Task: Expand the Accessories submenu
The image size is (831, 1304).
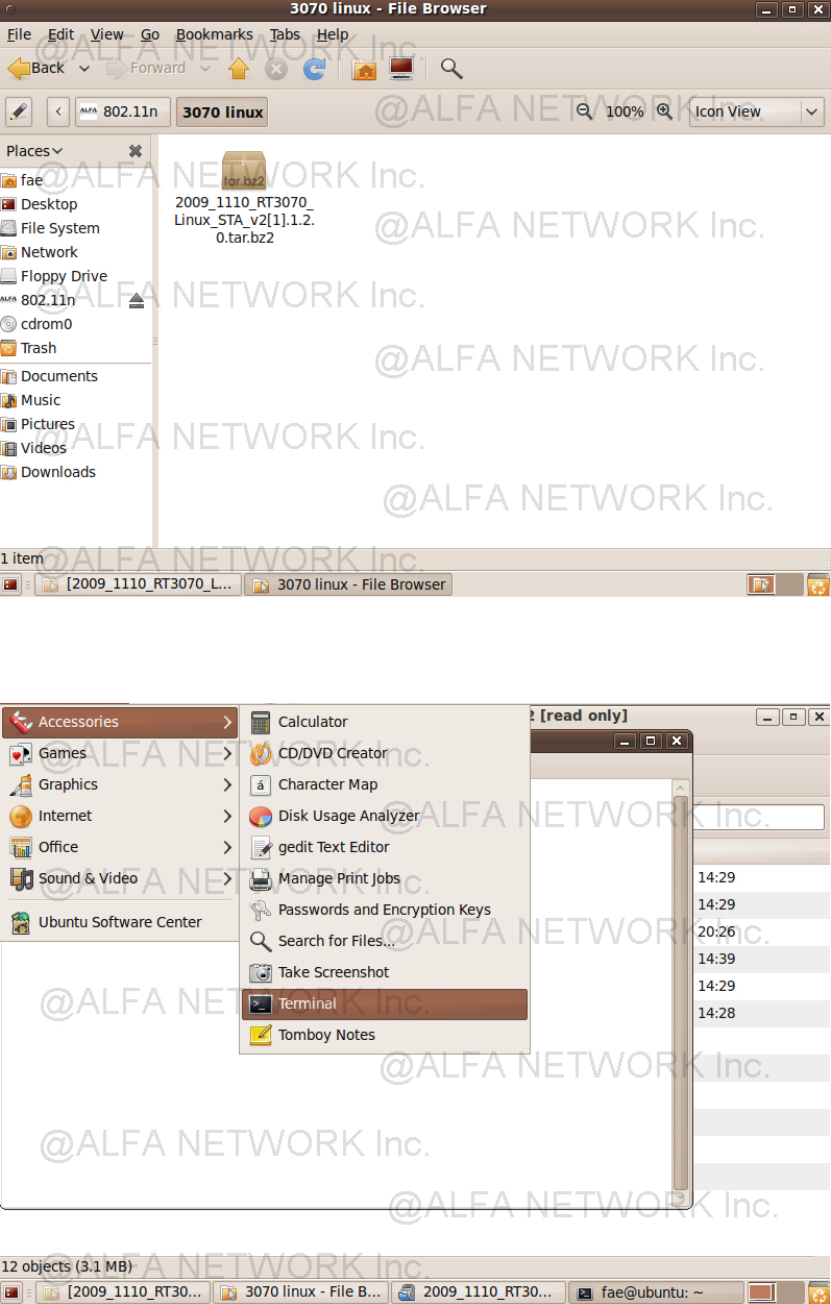Action: pos(120,722)
